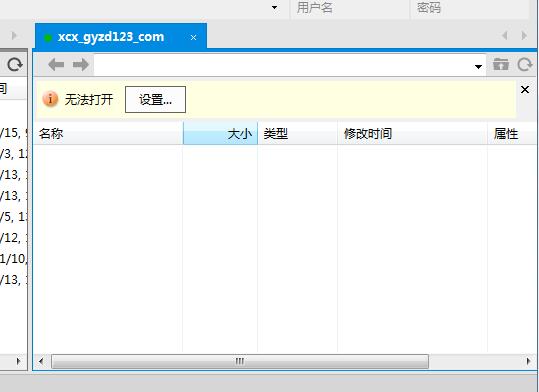Sort by the 属性 column header
Image resolution: width=539 pixels, height=392 pixels.
tap(512, 133)
